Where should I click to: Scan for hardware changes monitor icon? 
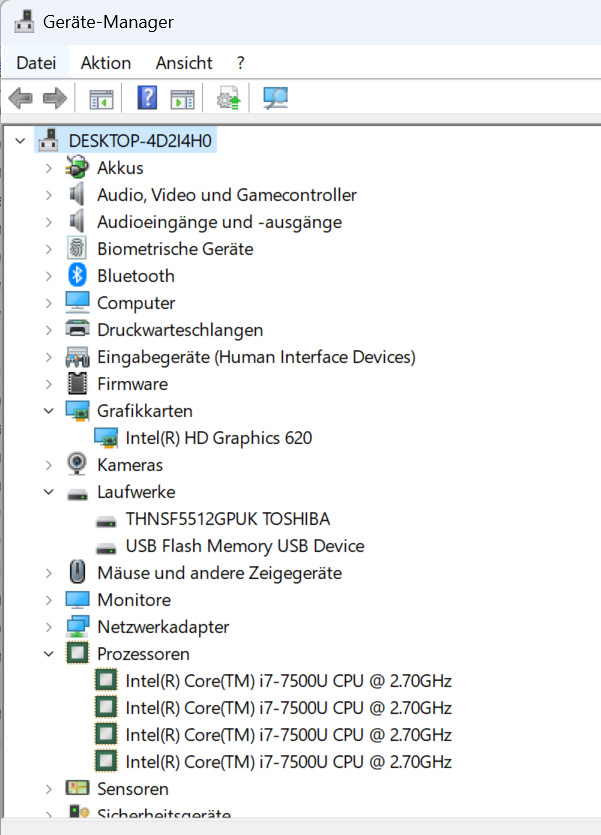coord(276,98)
